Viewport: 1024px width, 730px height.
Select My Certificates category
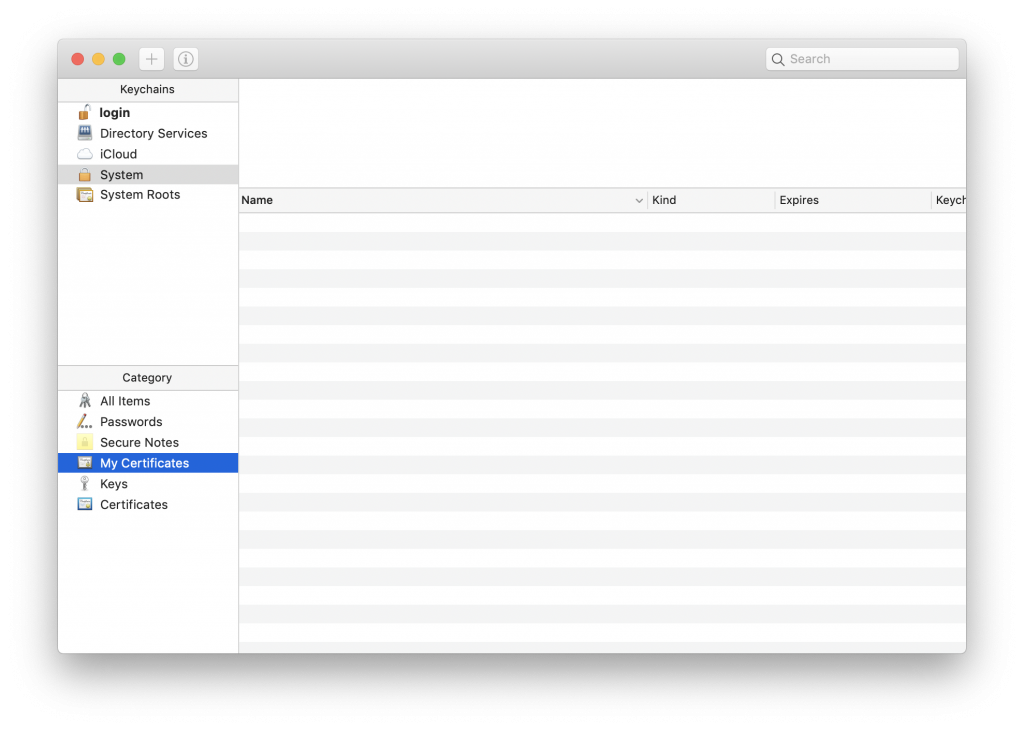point(148,463)
